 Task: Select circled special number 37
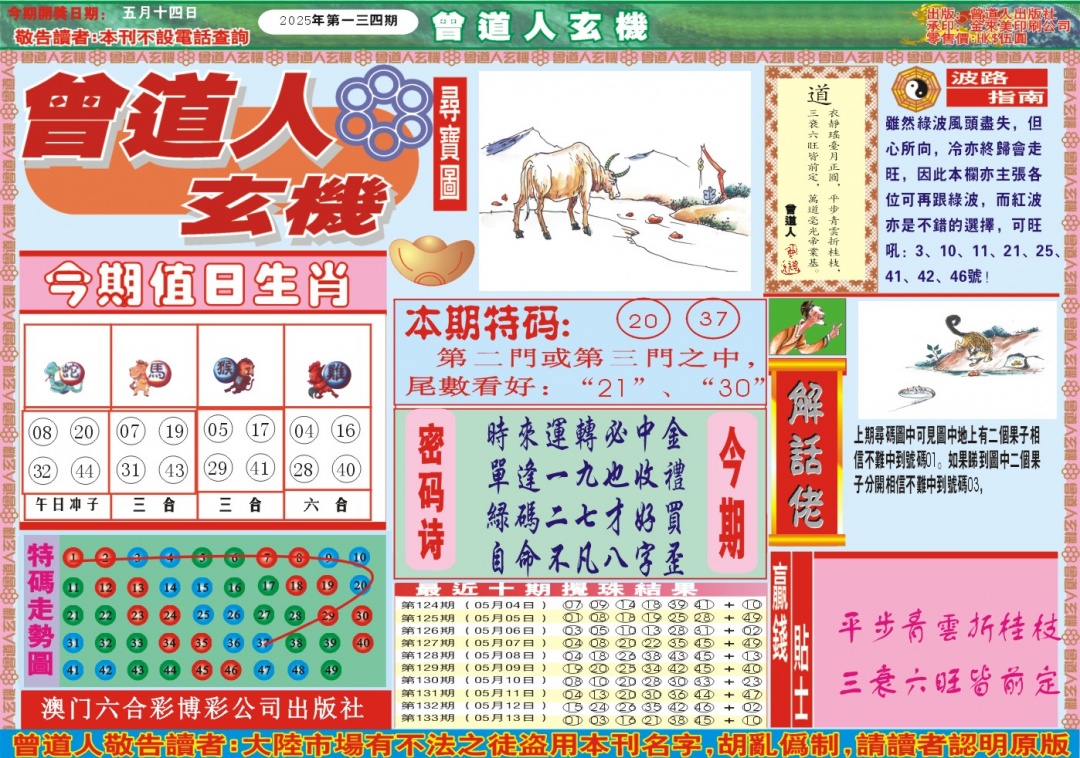[x=713, y=320]
